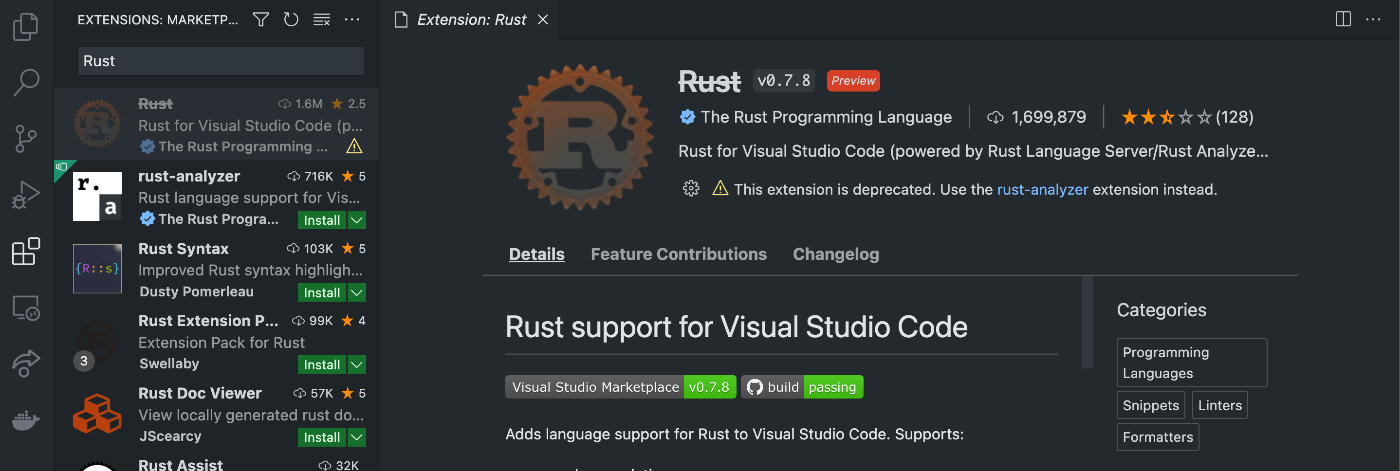The image size is (1400, 471).
Task: Click the Categories heading
Action: (x=1162, y=310)
